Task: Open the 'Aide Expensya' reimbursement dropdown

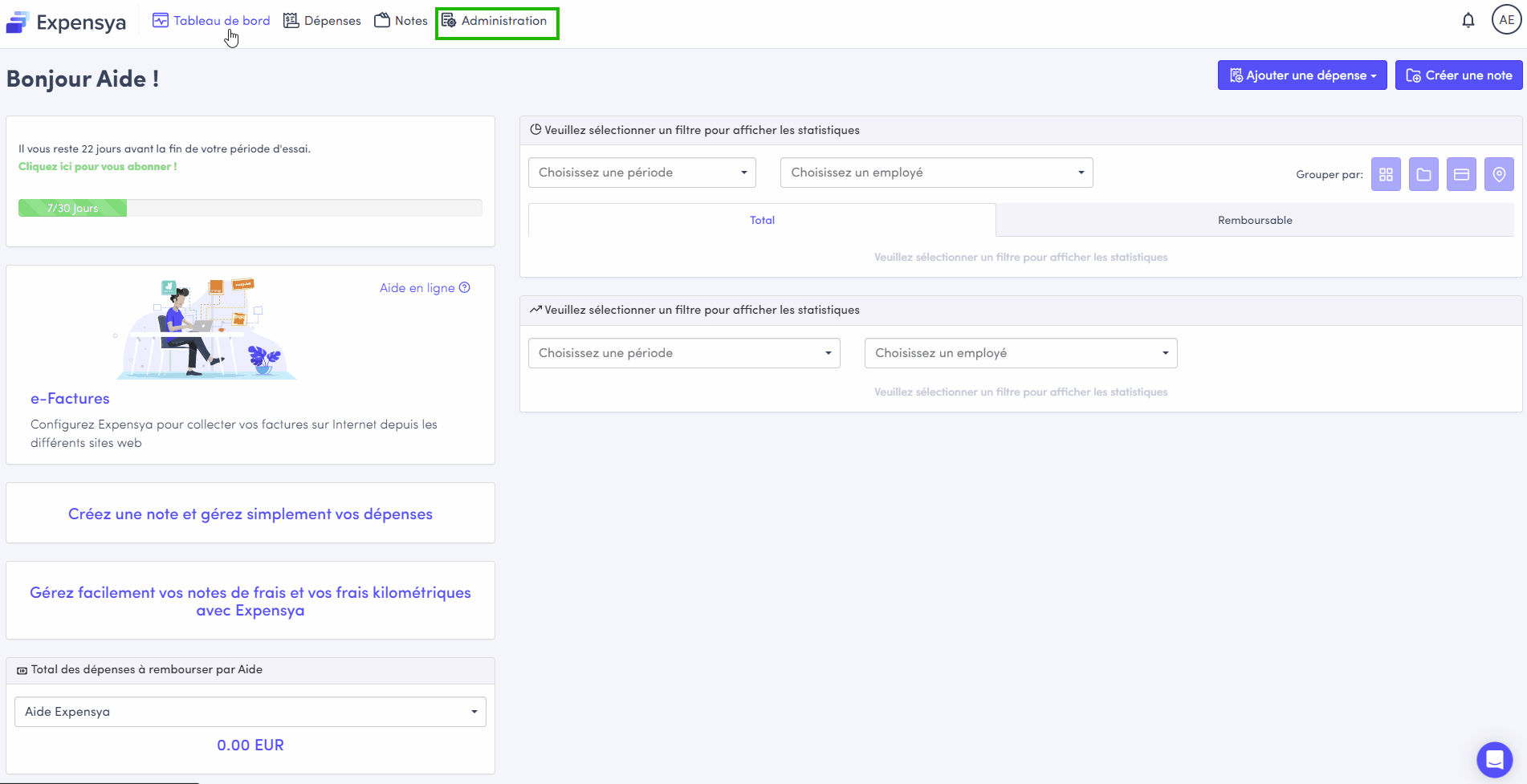Action: click(x=250, y=712)
